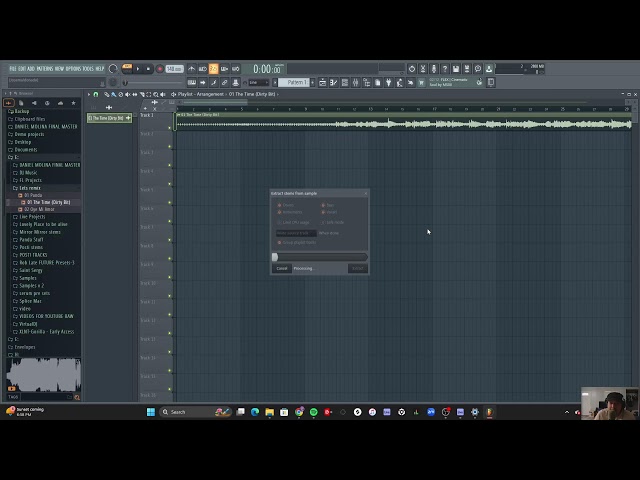Open the File menu
This screenshot has width=640, height=480.
(13, 69)
